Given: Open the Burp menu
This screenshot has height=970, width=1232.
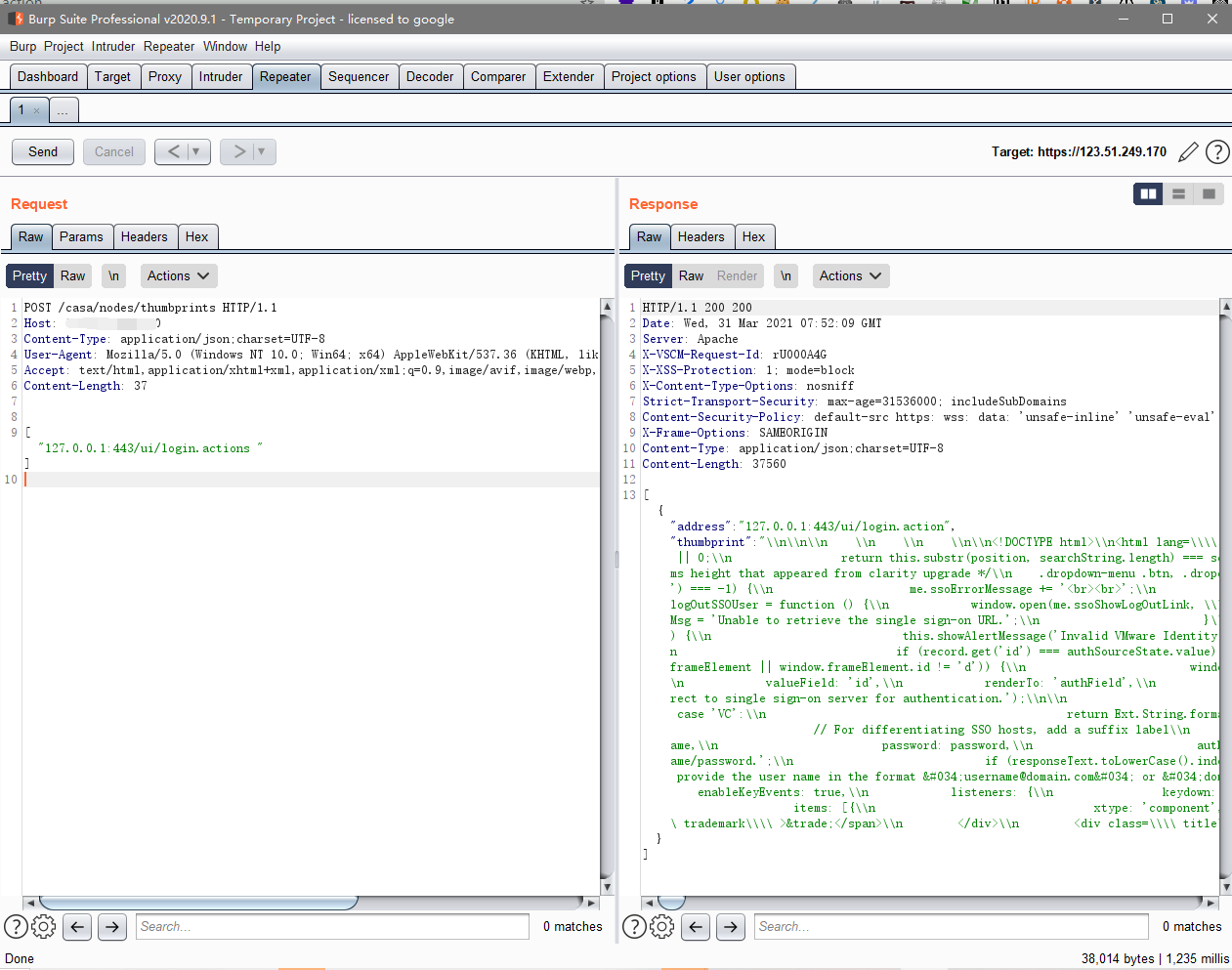Looking at the screenshot, I should [x=22, y=46].
